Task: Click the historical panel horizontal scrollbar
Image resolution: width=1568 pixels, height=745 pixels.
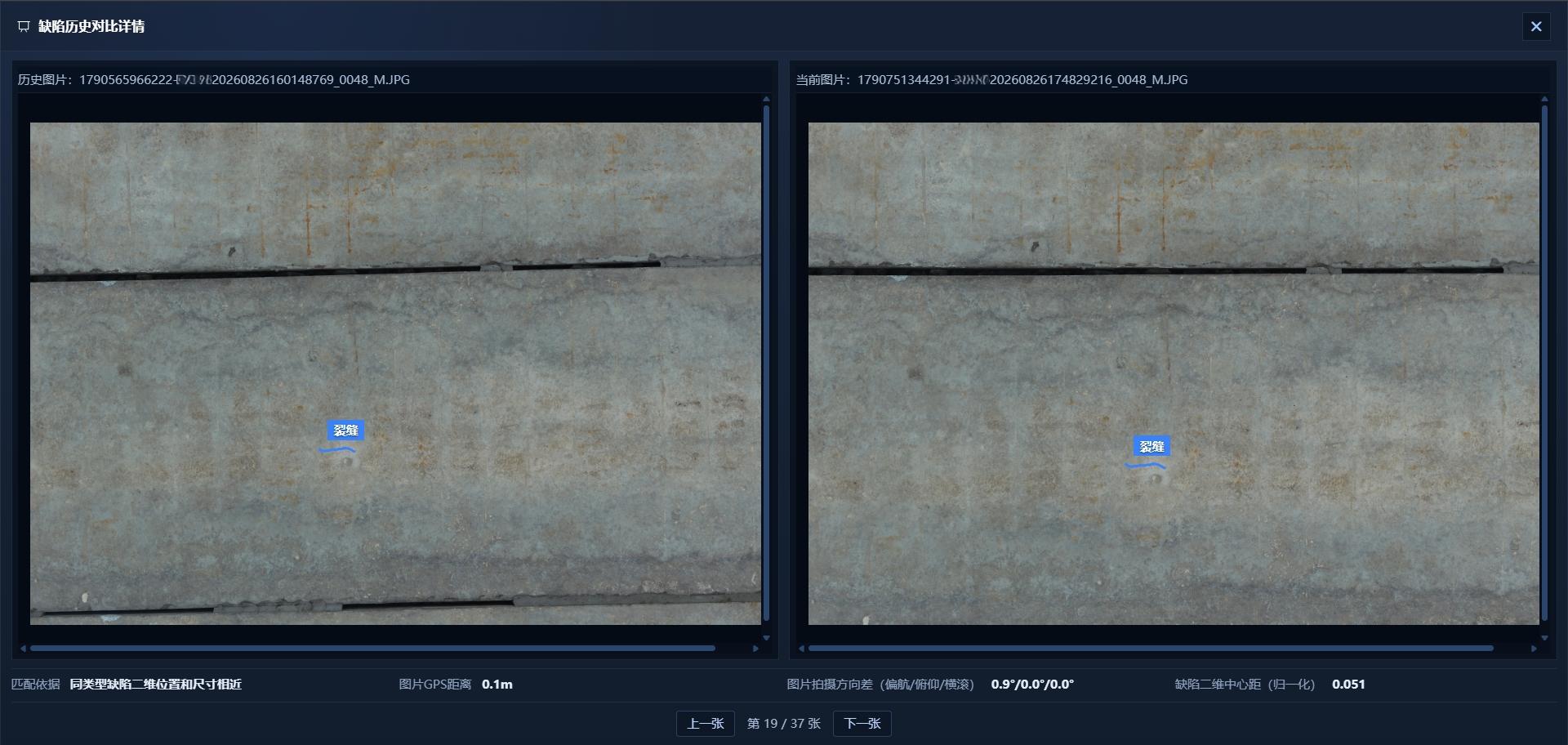Action: 372,649
